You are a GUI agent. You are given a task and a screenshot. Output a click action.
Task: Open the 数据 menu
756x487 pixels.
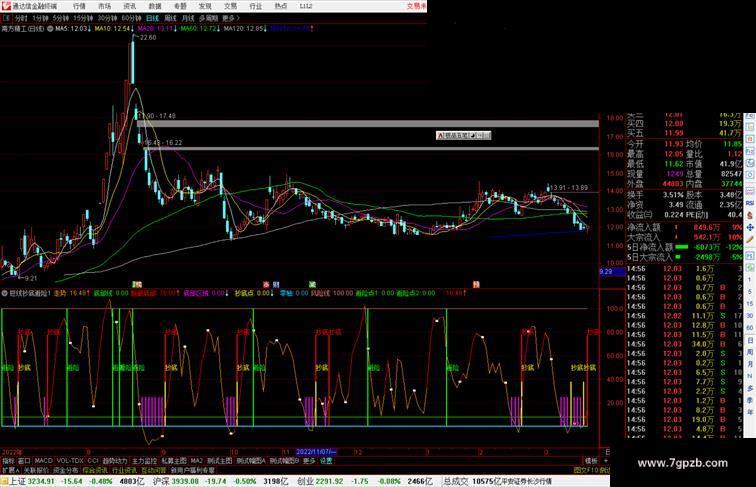point(155,6)
